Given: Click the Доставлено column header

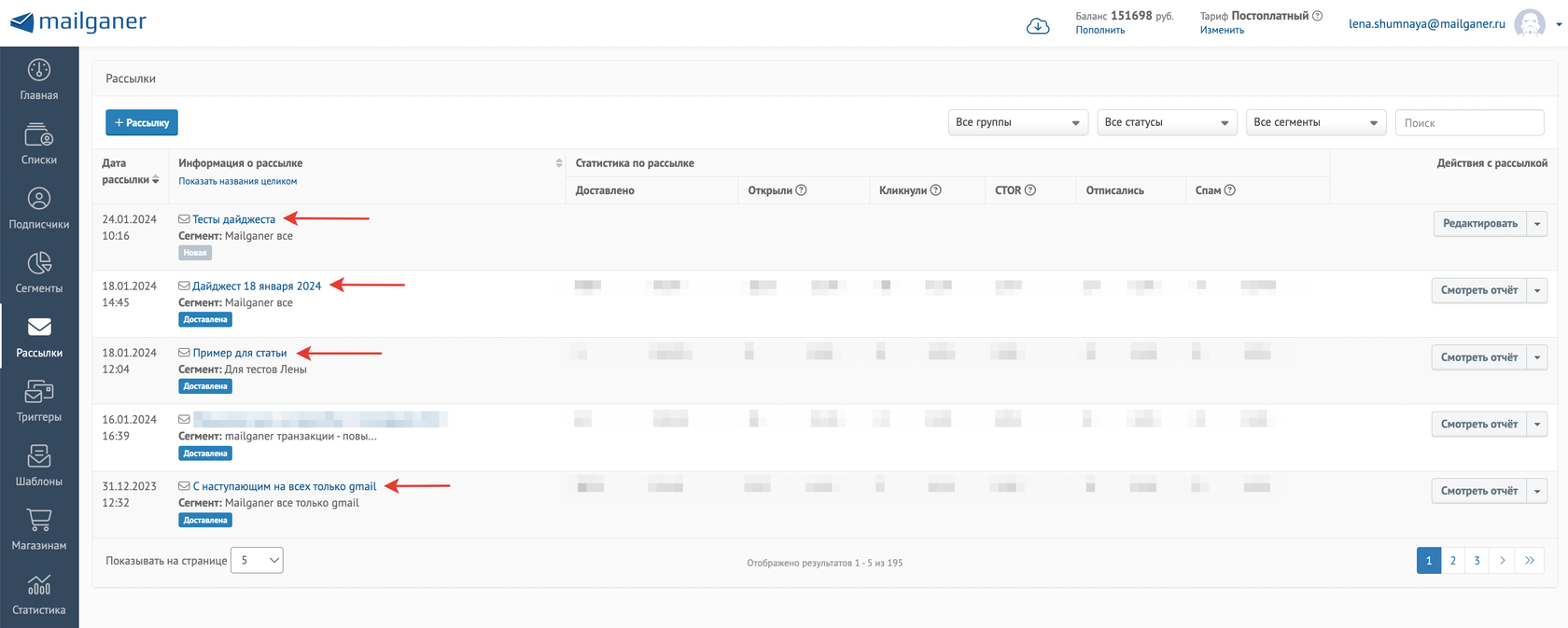Looking at the screenshot, I should click(x=605, y=190).
